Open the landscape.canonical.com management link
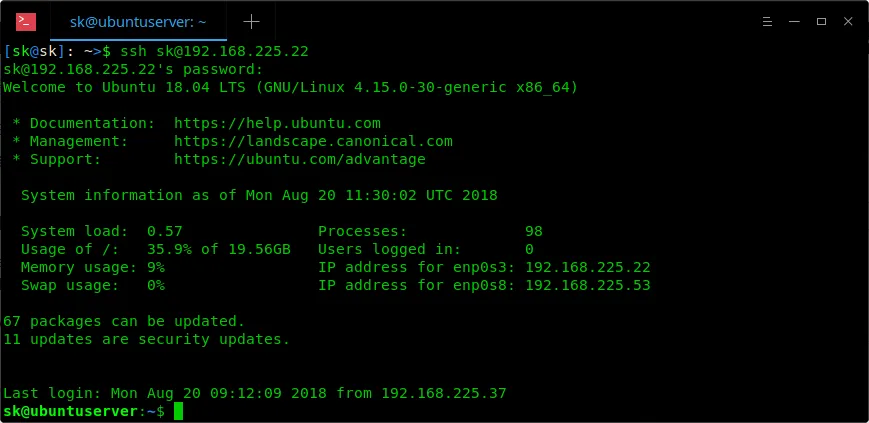The width and height of the screenshot is (869, 423). coord(313,141)
